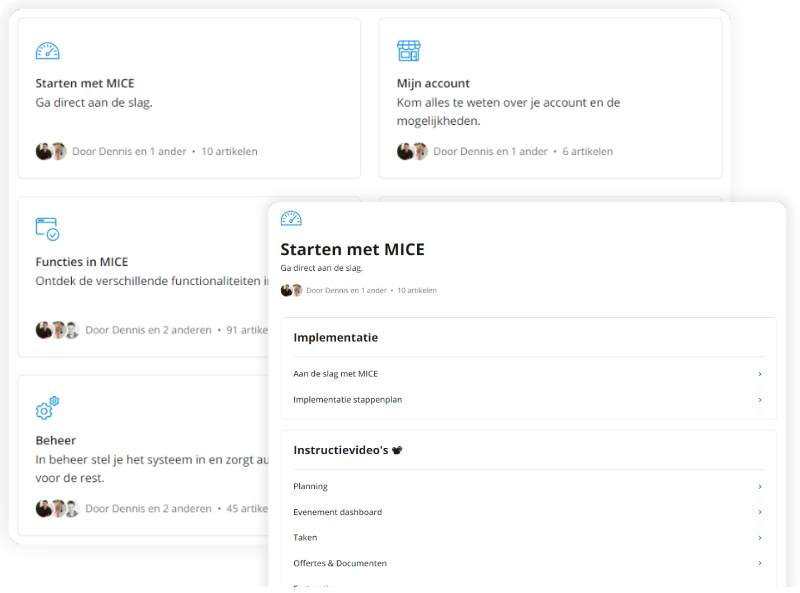
Task: Open the Evenement dashboard article
Action: 337,512
